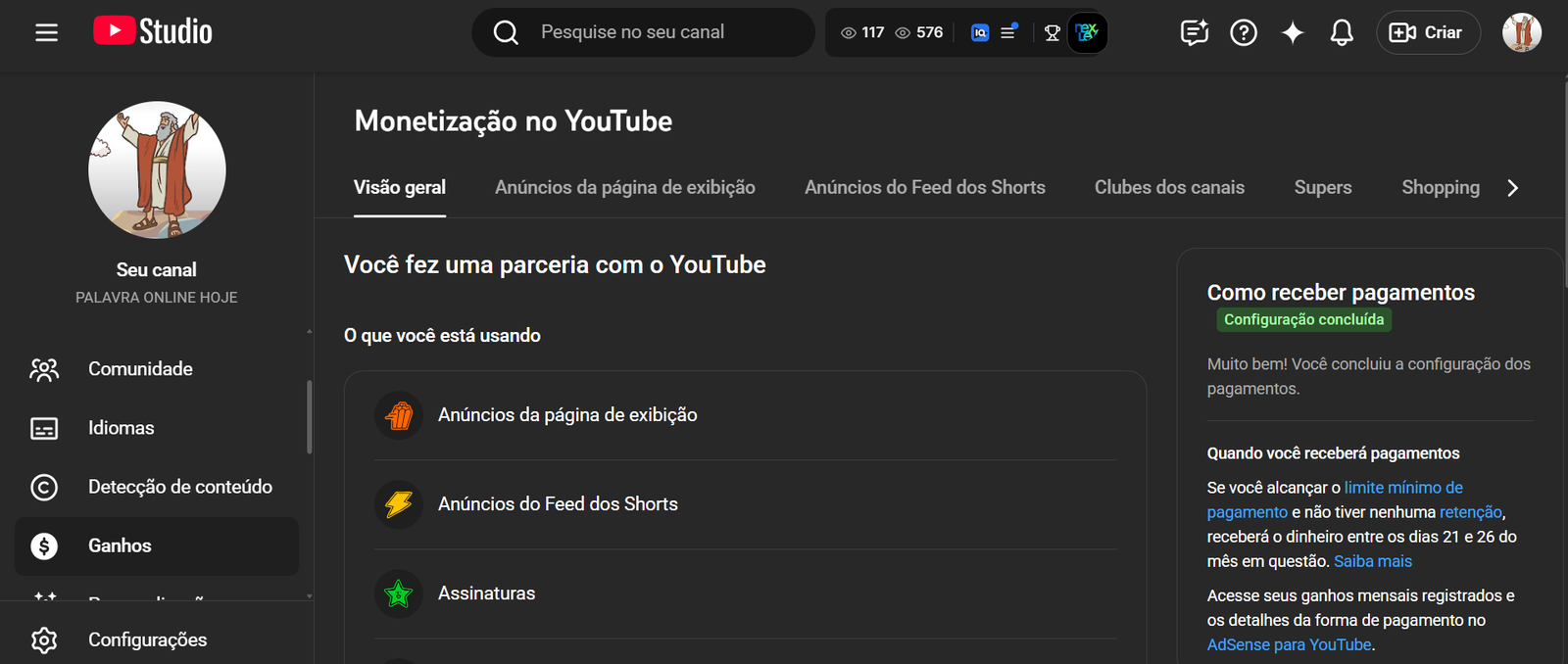Click the search magnifier icon
The image size is (1568, 664).
point(506,32)
